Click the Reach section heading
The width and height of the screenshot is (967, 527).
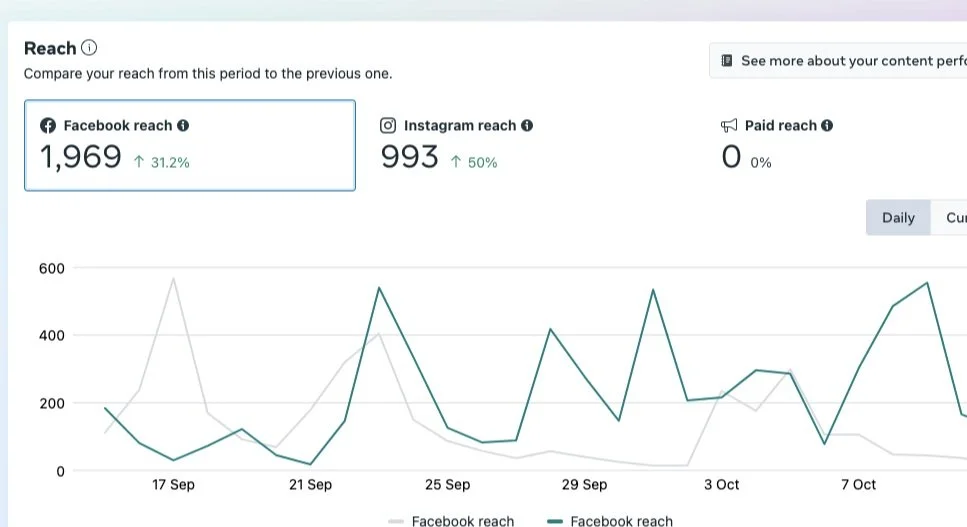50,48
